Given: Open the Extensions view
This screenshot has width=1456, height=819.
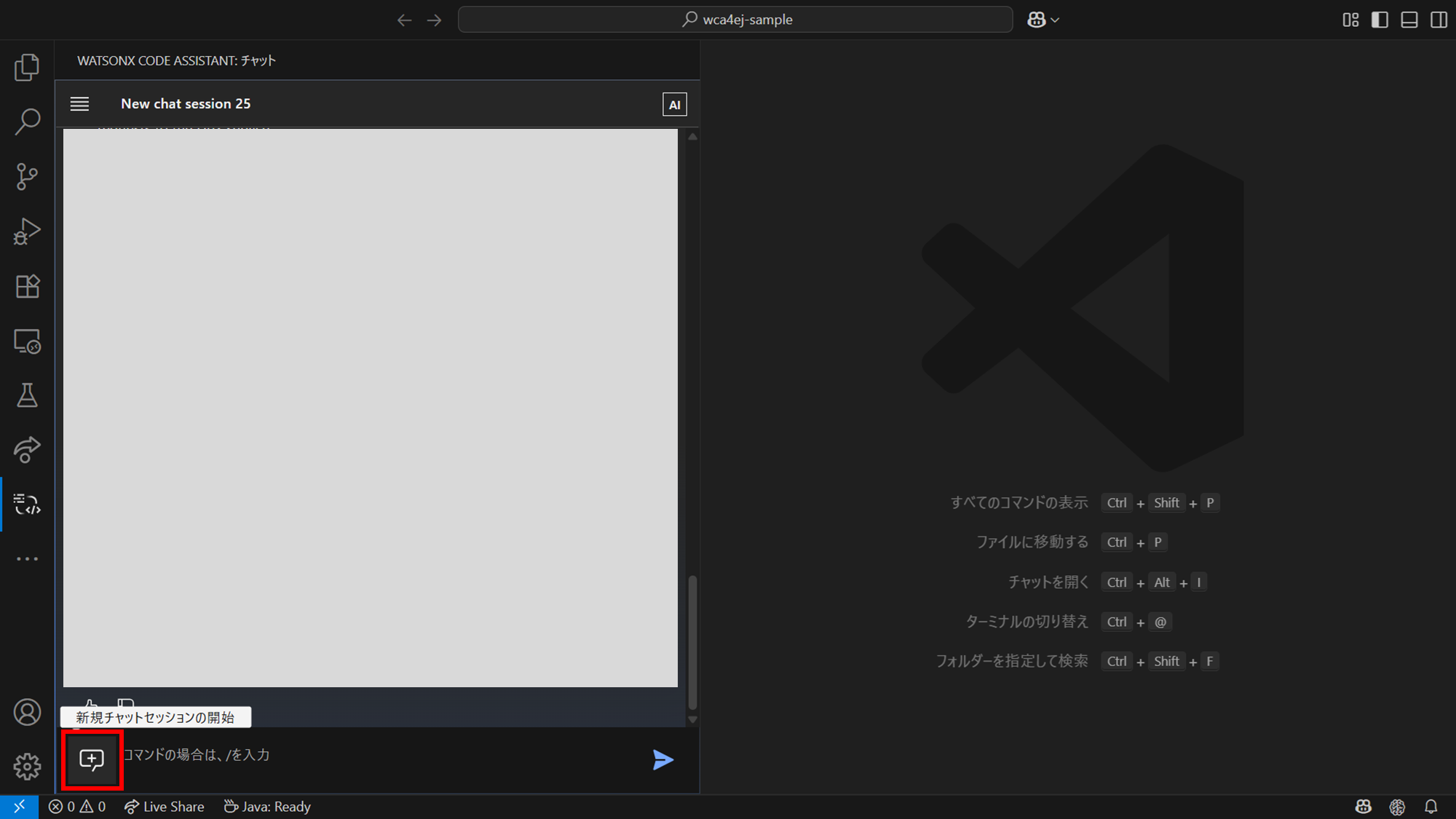Looking at the screenshot, I should [27, 286].
